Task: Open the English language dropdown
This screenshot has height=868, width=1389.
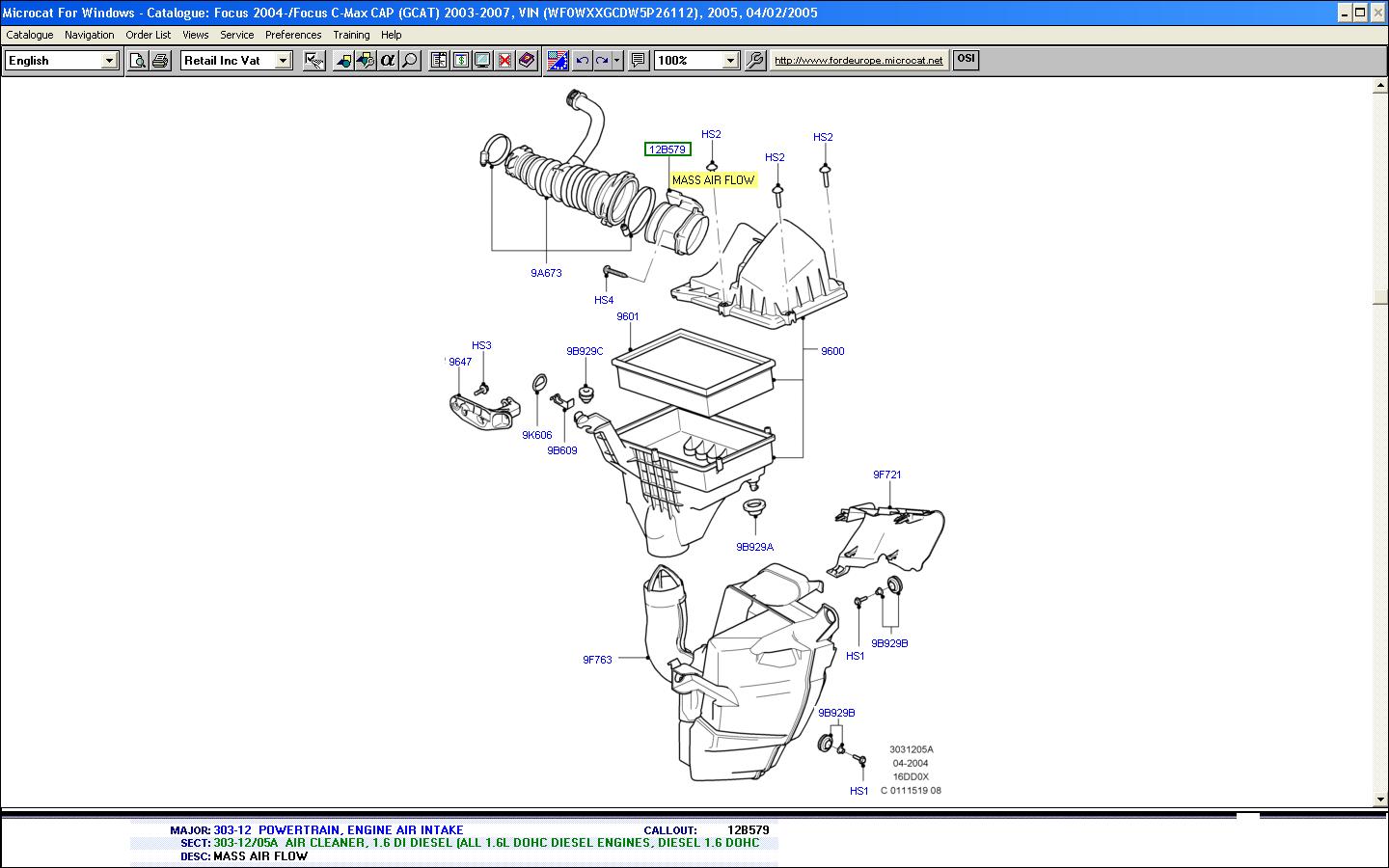Action: pyautogui.click(x=109, y=61)
